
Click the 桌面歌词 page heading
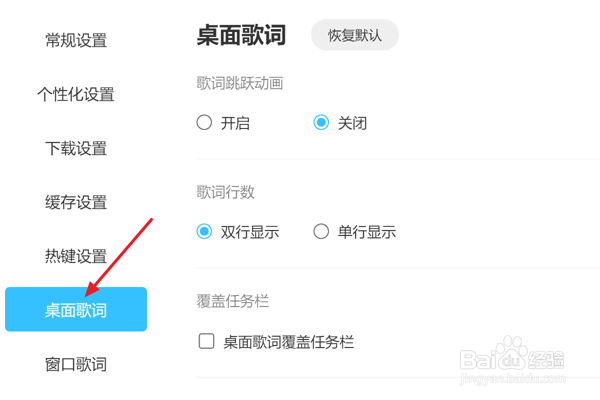pos(241,35)
